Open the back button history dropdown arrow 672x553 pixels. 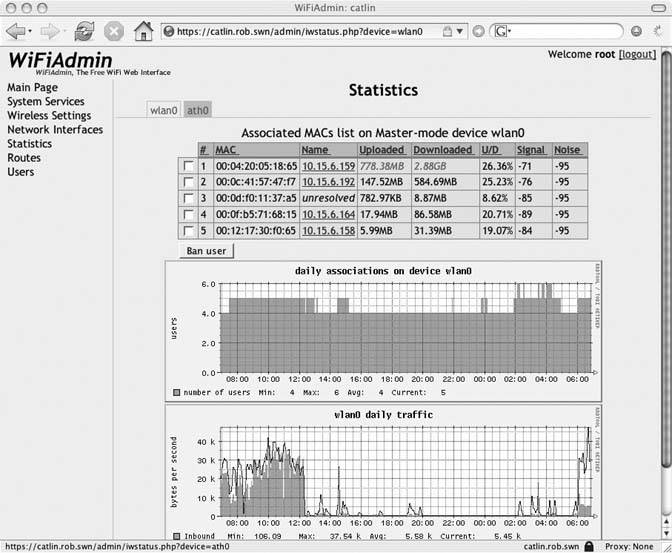30,32
